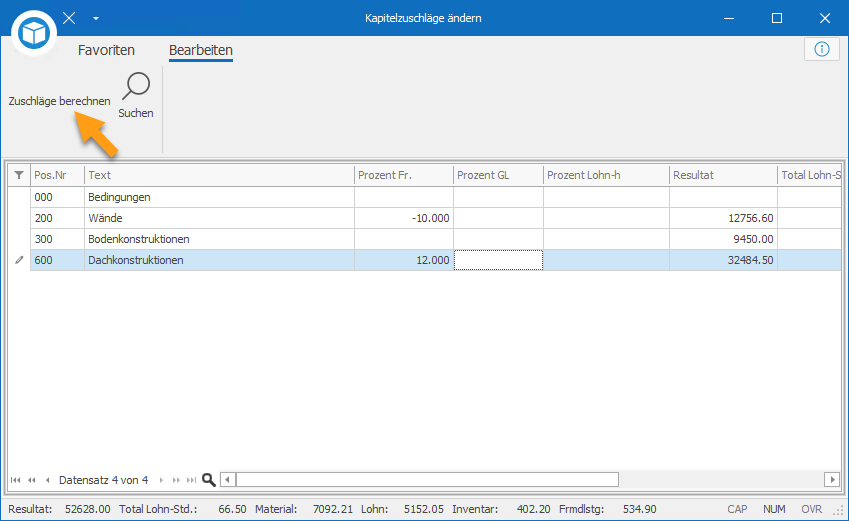Image resolution: width=849 pixels, height=521 pixels.
Task: Click the CAP status indicator
Action: 737,509
